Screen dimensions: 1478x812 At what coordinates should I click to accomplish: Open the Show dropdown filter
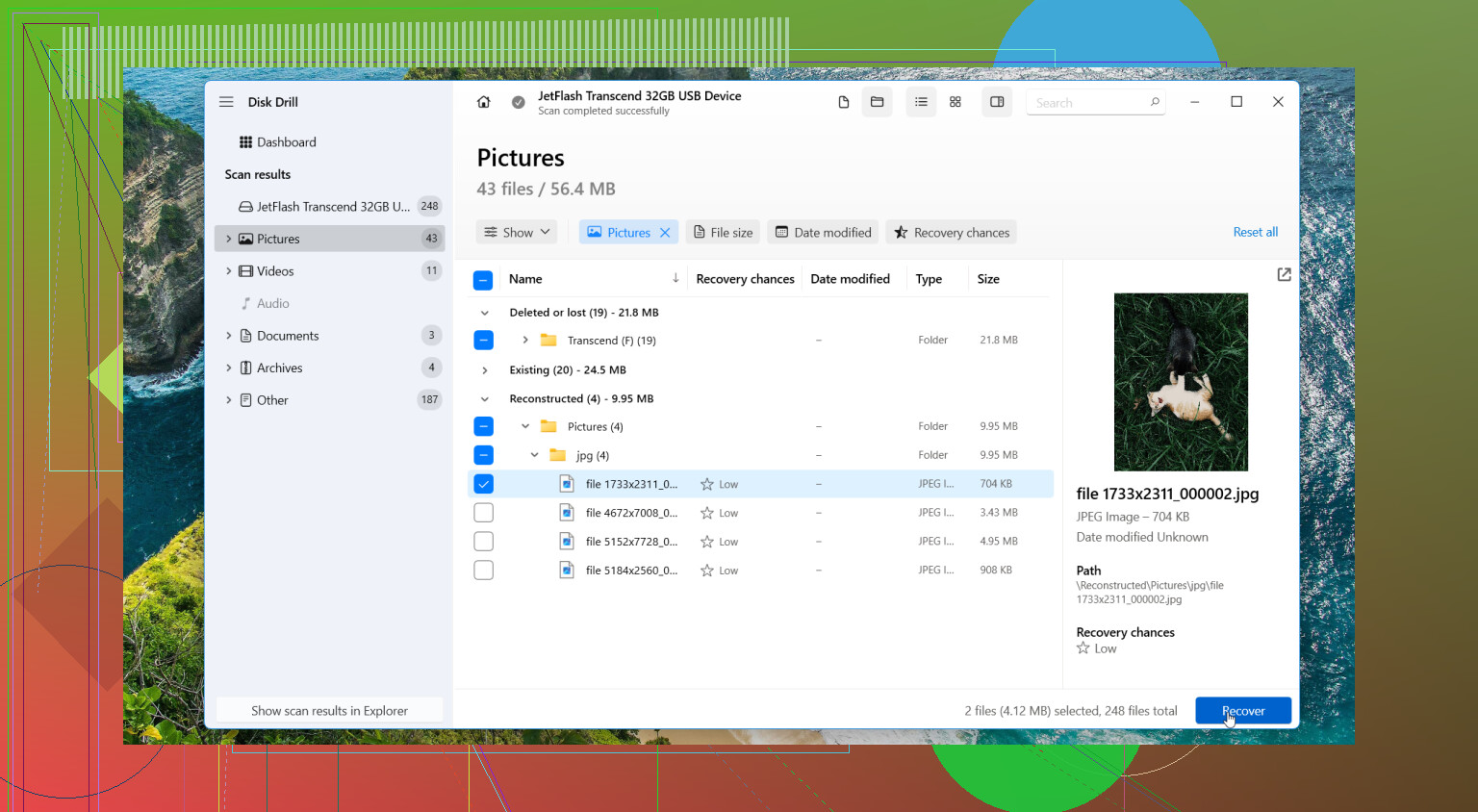tap(517, 233)
